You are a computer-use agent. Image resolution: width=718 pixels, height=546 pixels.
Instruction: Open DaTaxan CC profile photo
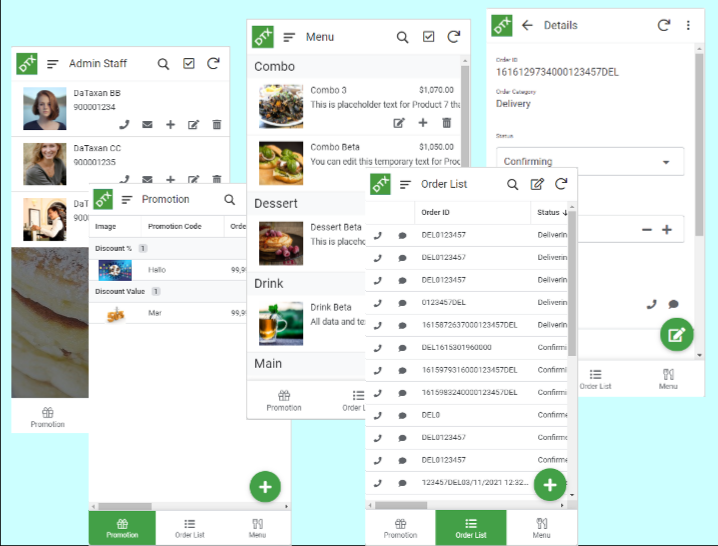pos(45,164)
